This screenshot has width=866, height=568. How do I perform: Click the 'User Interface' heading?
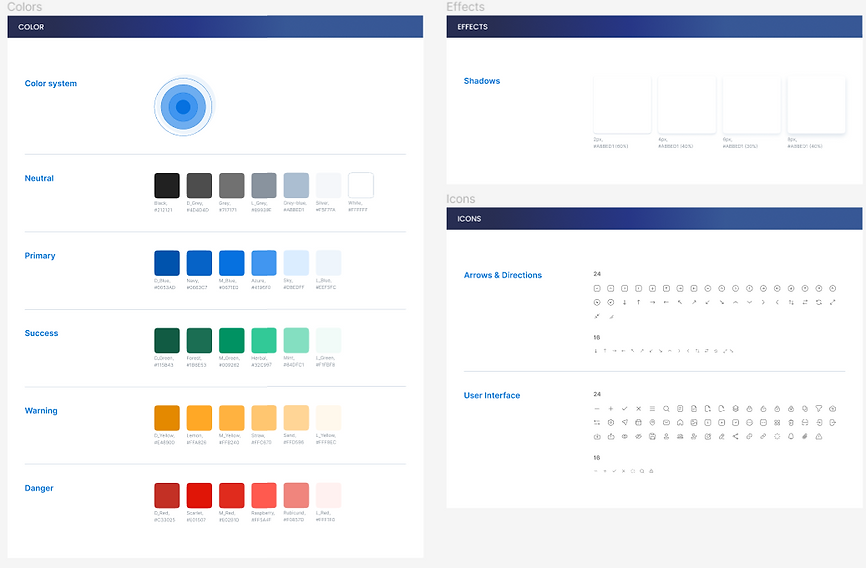click(492, 396)
